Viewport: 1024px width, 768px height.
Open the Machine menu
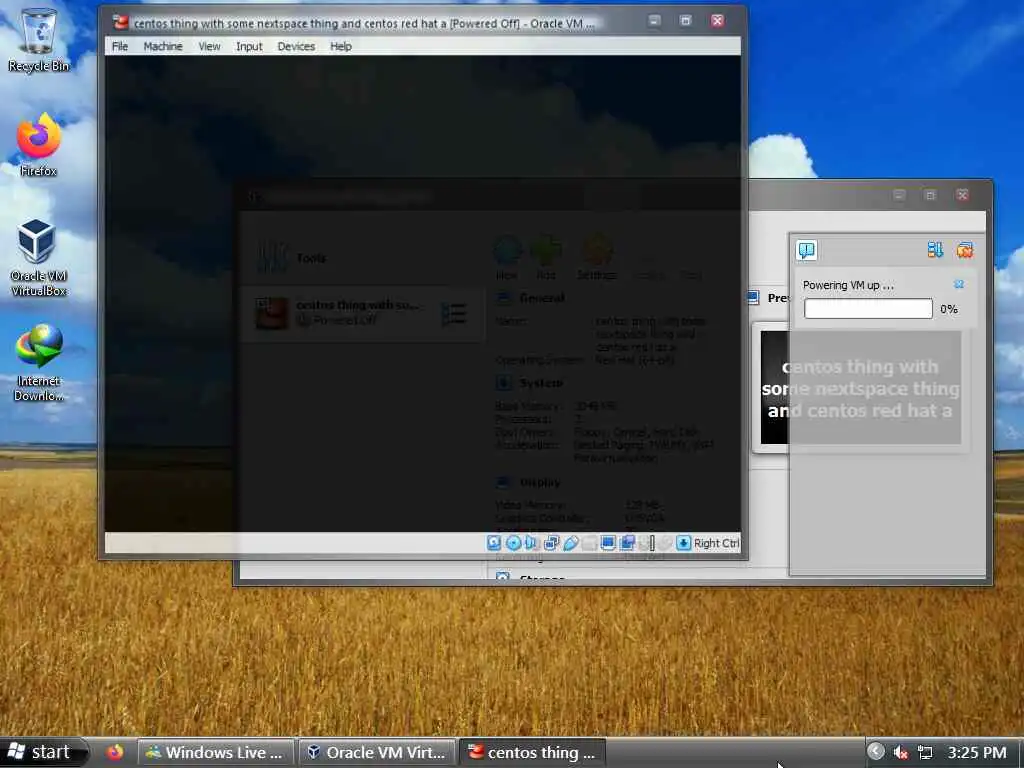pos(163,46)
